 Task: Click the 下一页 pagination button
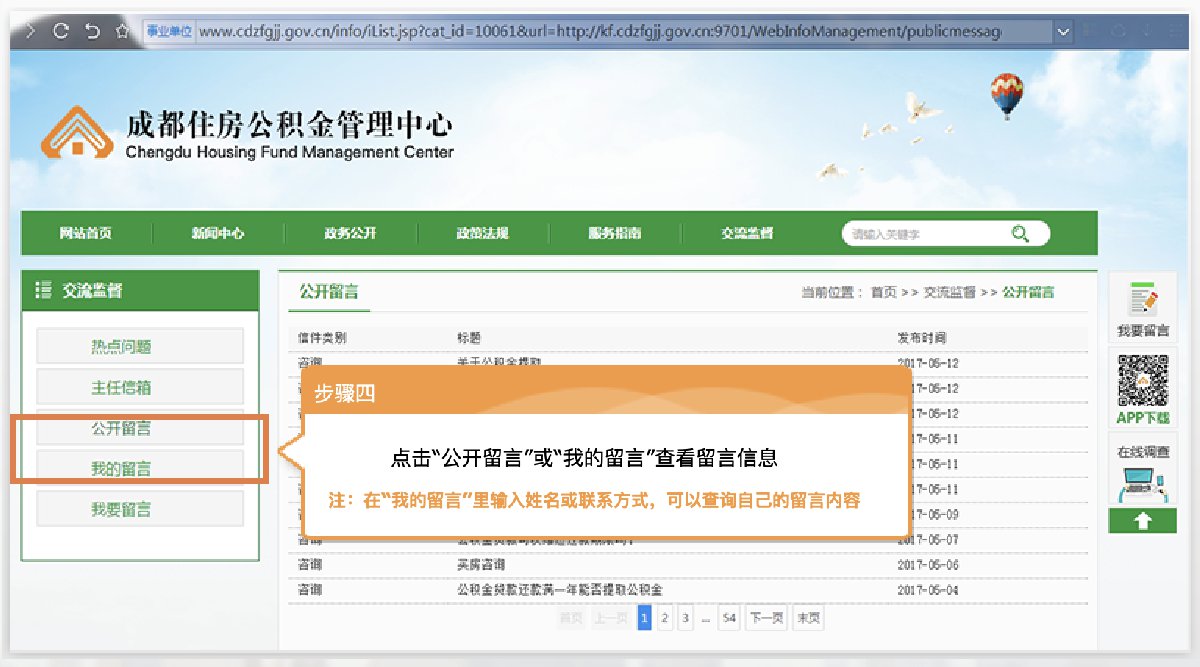point(765,619)
